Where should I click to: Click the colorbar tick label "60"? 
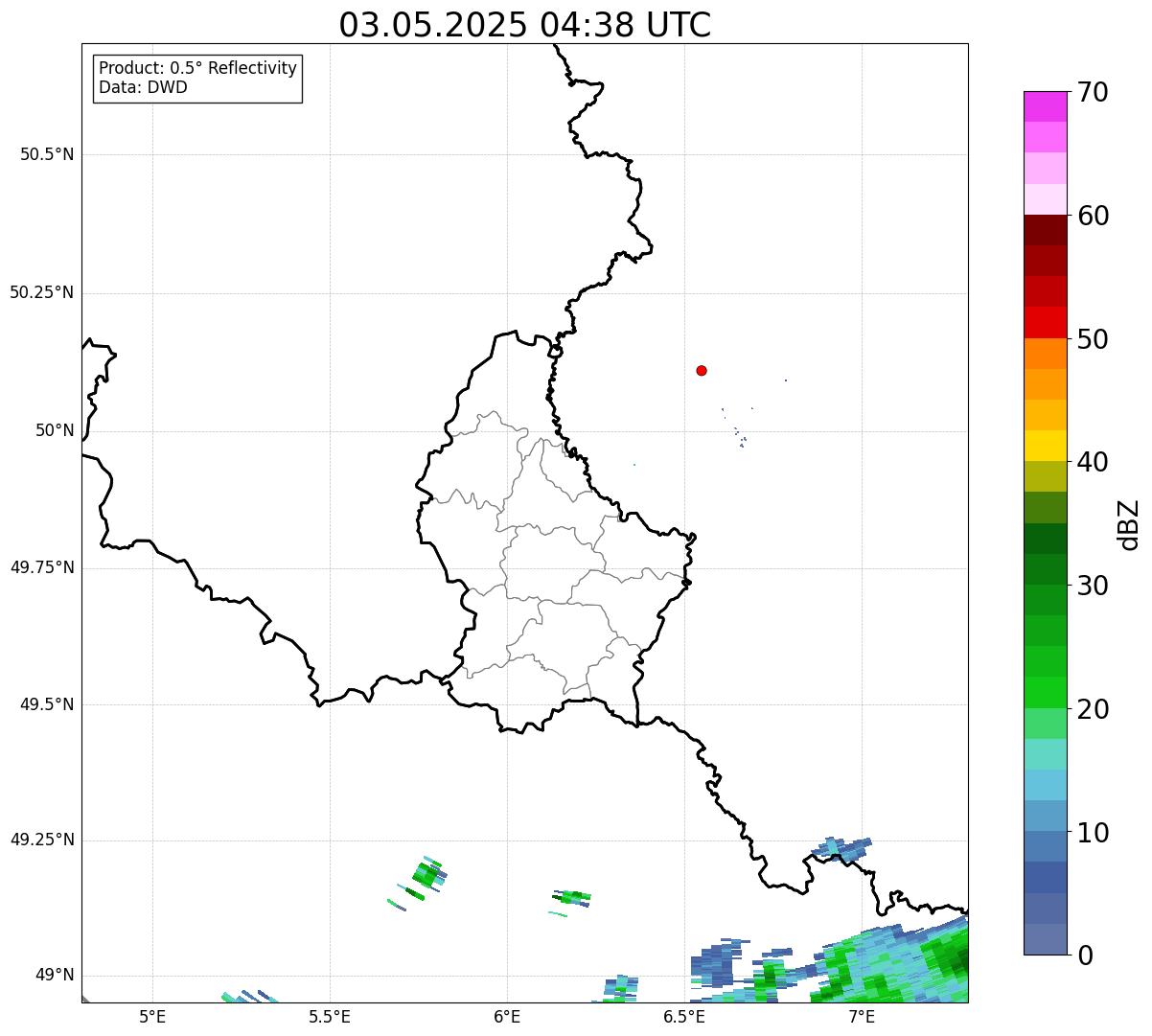[1093, 216]
